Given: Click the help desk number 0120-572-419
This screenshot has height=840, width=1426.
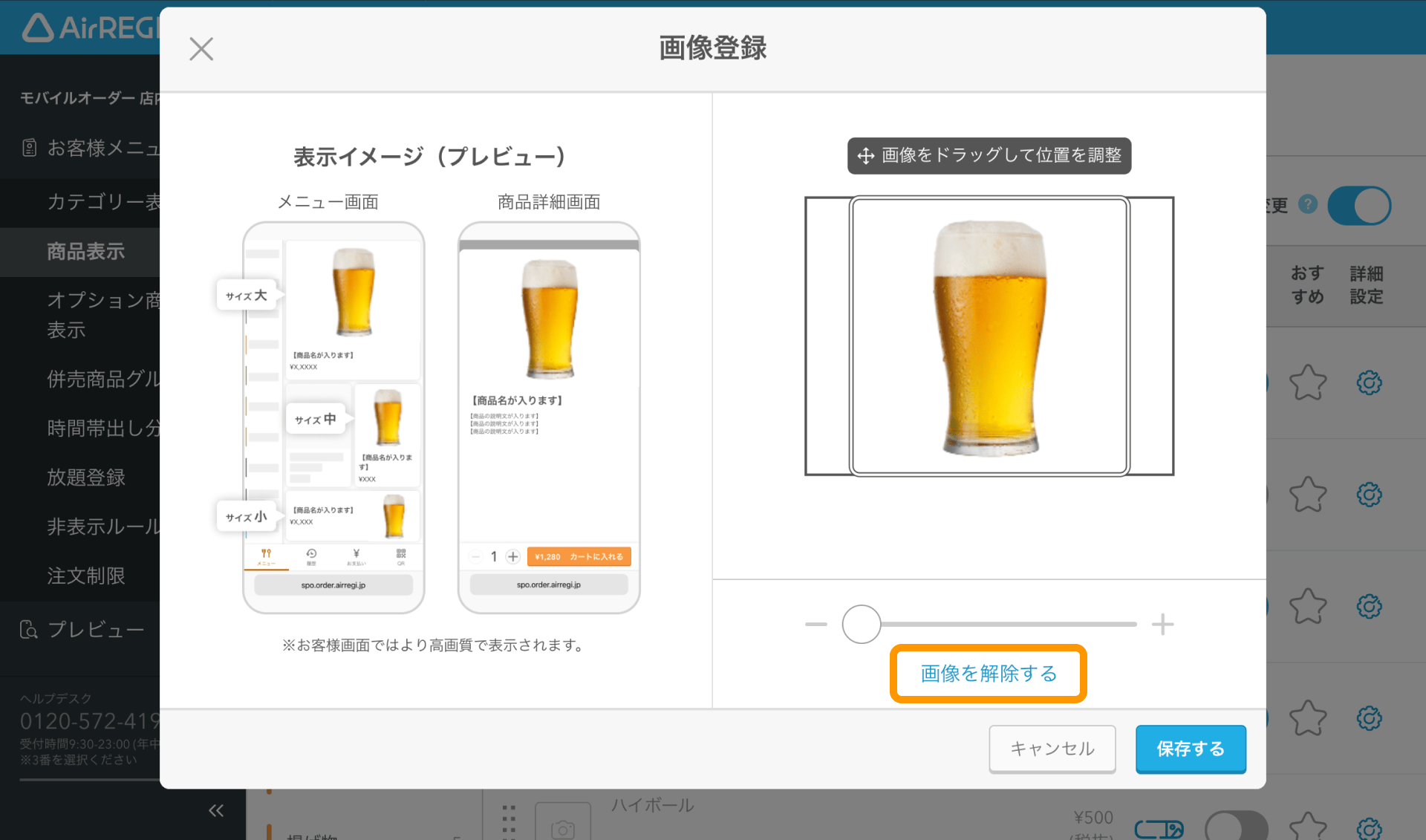Looking at the screenshot, I should (x=90, y=721).
